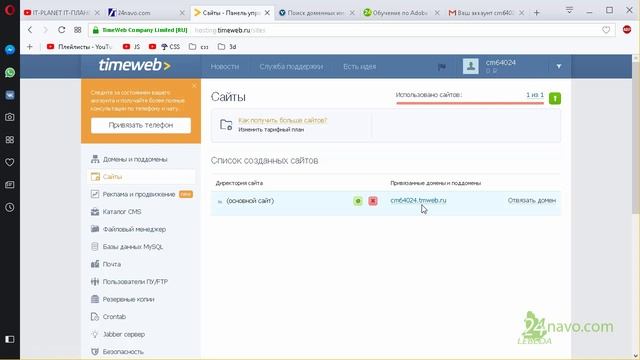Click the Speed Dial button beside reload
640x360 pixels.
(78, 30)
